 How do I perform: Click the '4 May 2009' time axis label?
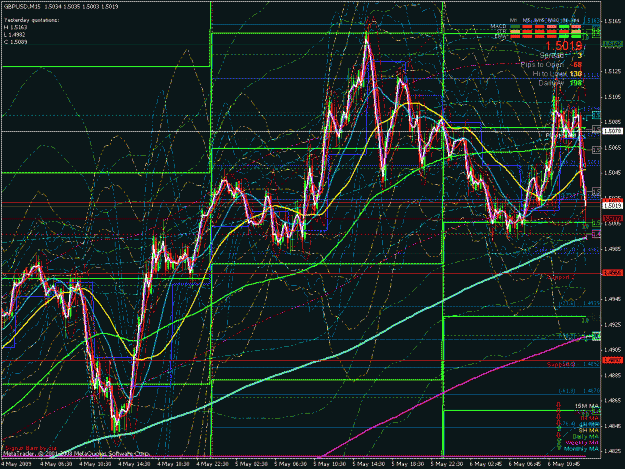point(16,464)
